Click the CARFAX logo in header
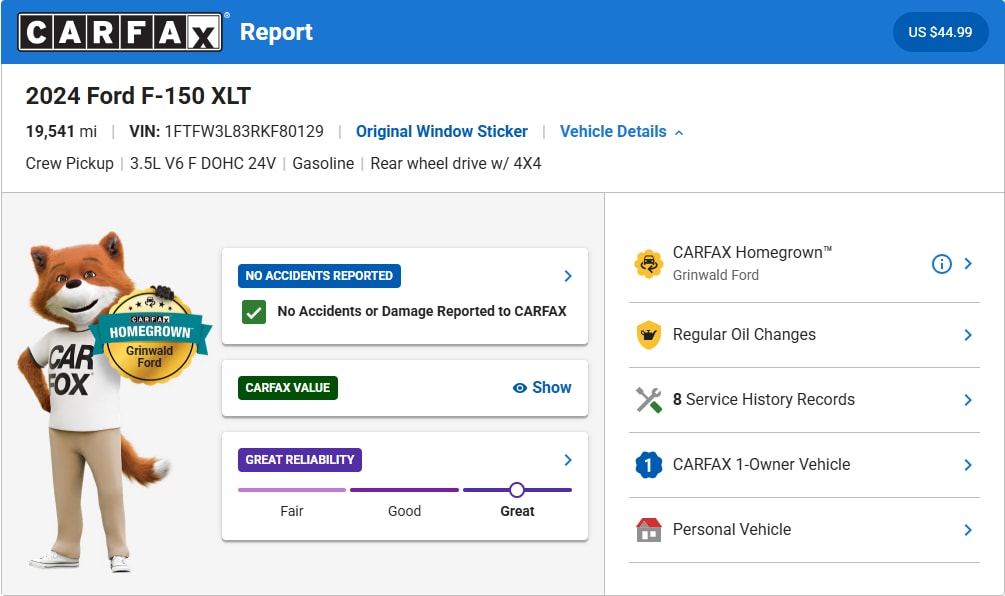 (120, 32)
